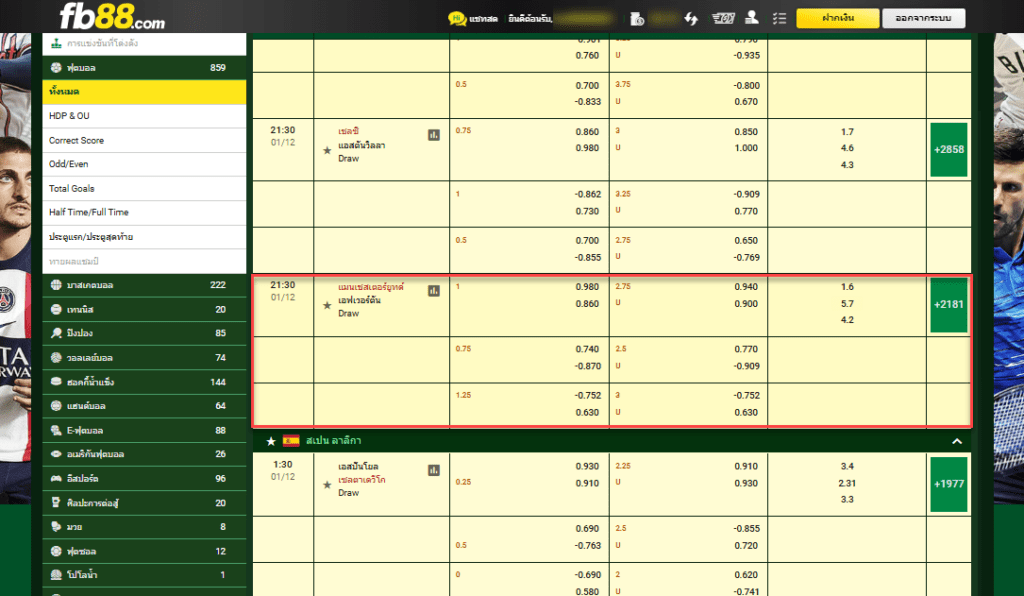Click over odds 0.940
Screen dimensions: 1024x596
(746, 287)
